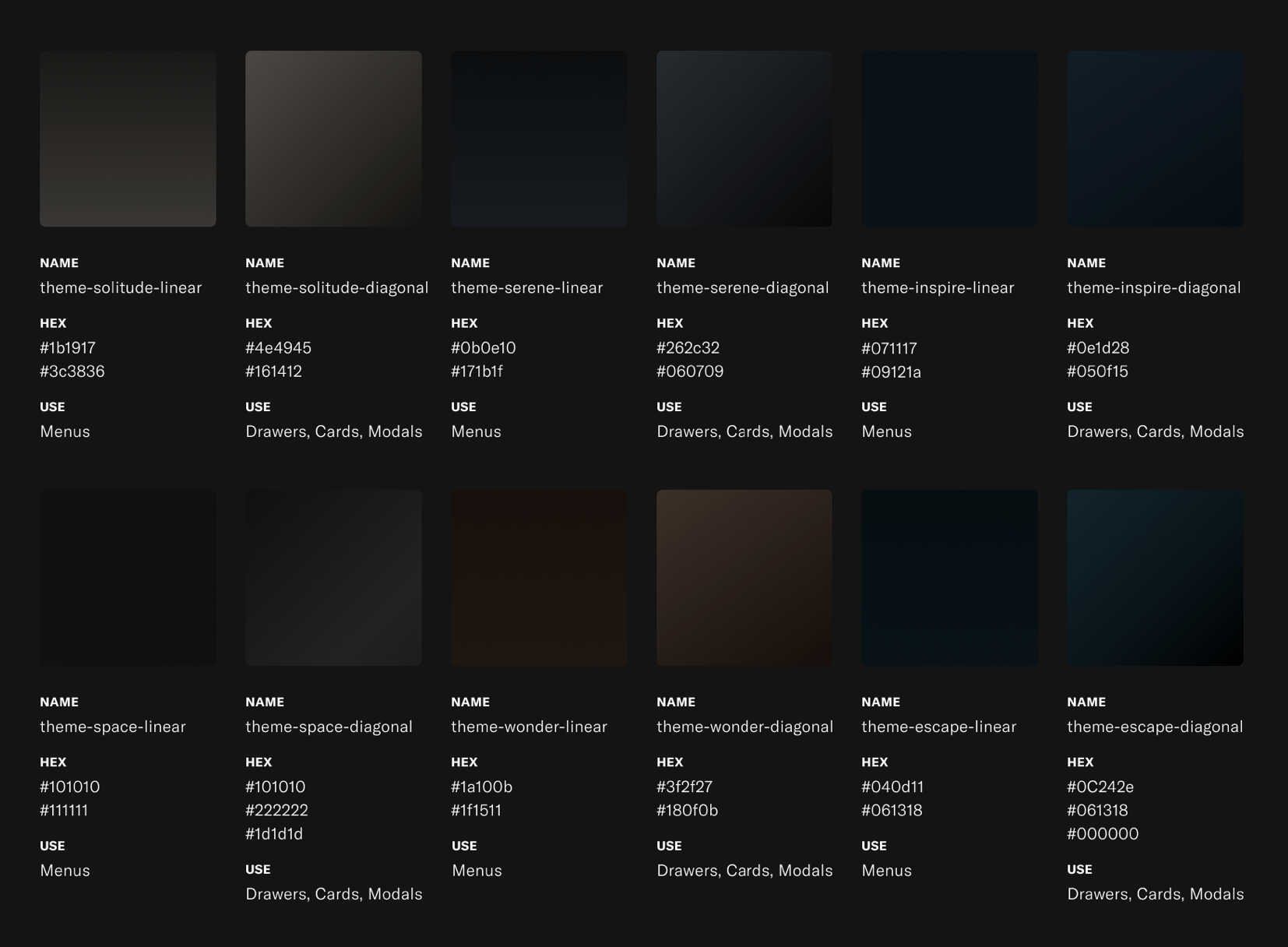The height and width of the screenshot is (947, 1288).
Task: Click the name text theme-escape-diagonal
Action: pos(1155,727)
